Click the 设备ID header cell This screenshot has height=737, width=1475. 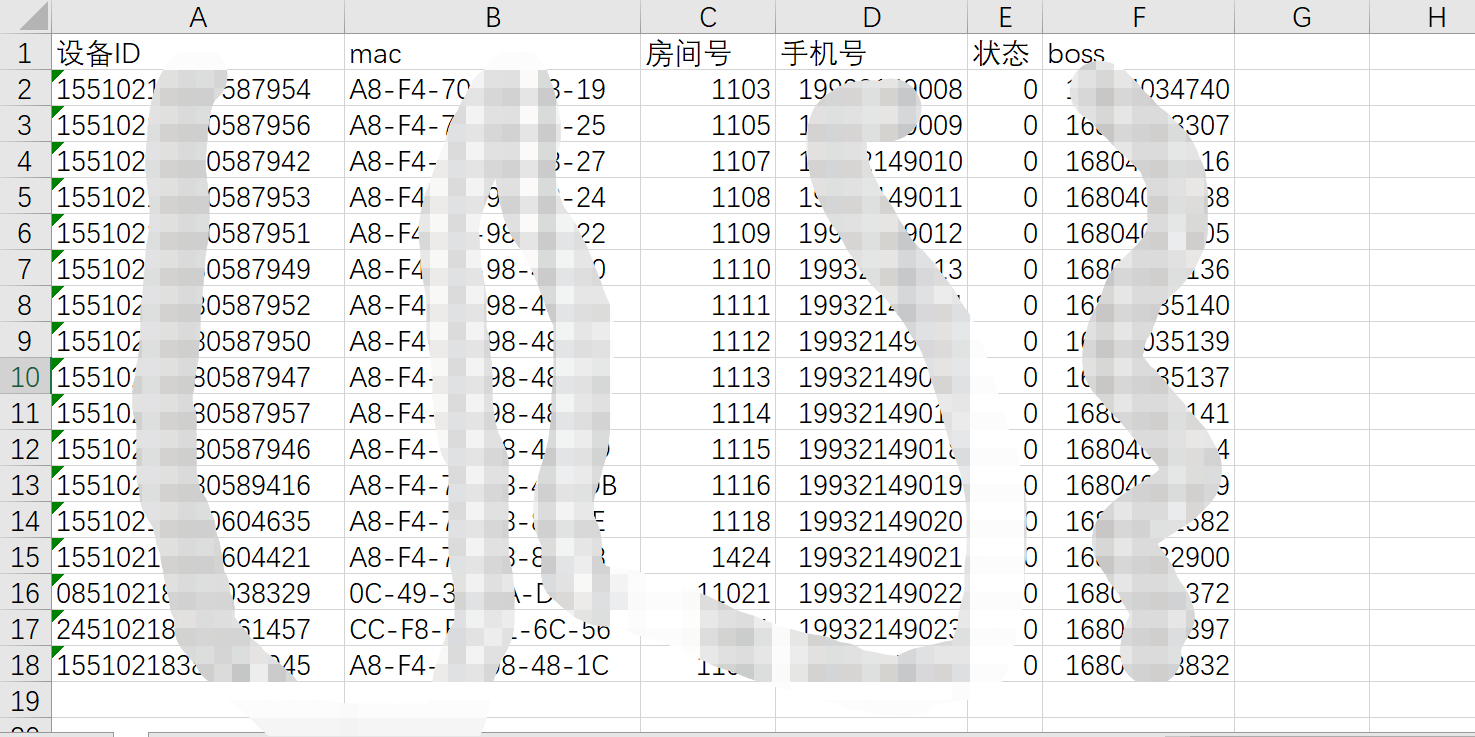coord(198,53)
